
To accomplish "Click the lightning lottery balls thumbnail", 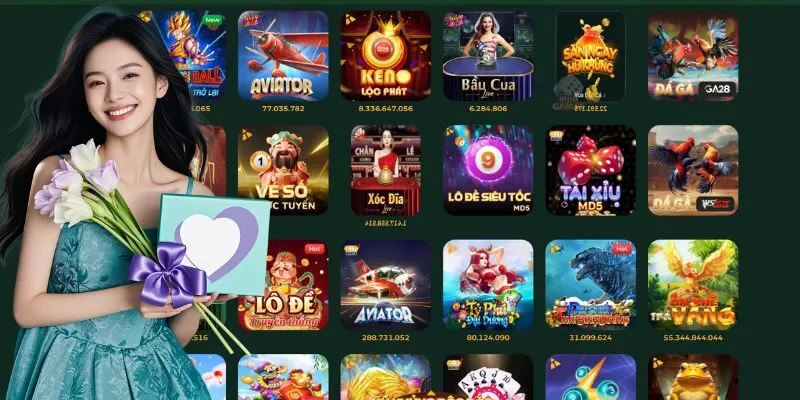I will point(591,377).
